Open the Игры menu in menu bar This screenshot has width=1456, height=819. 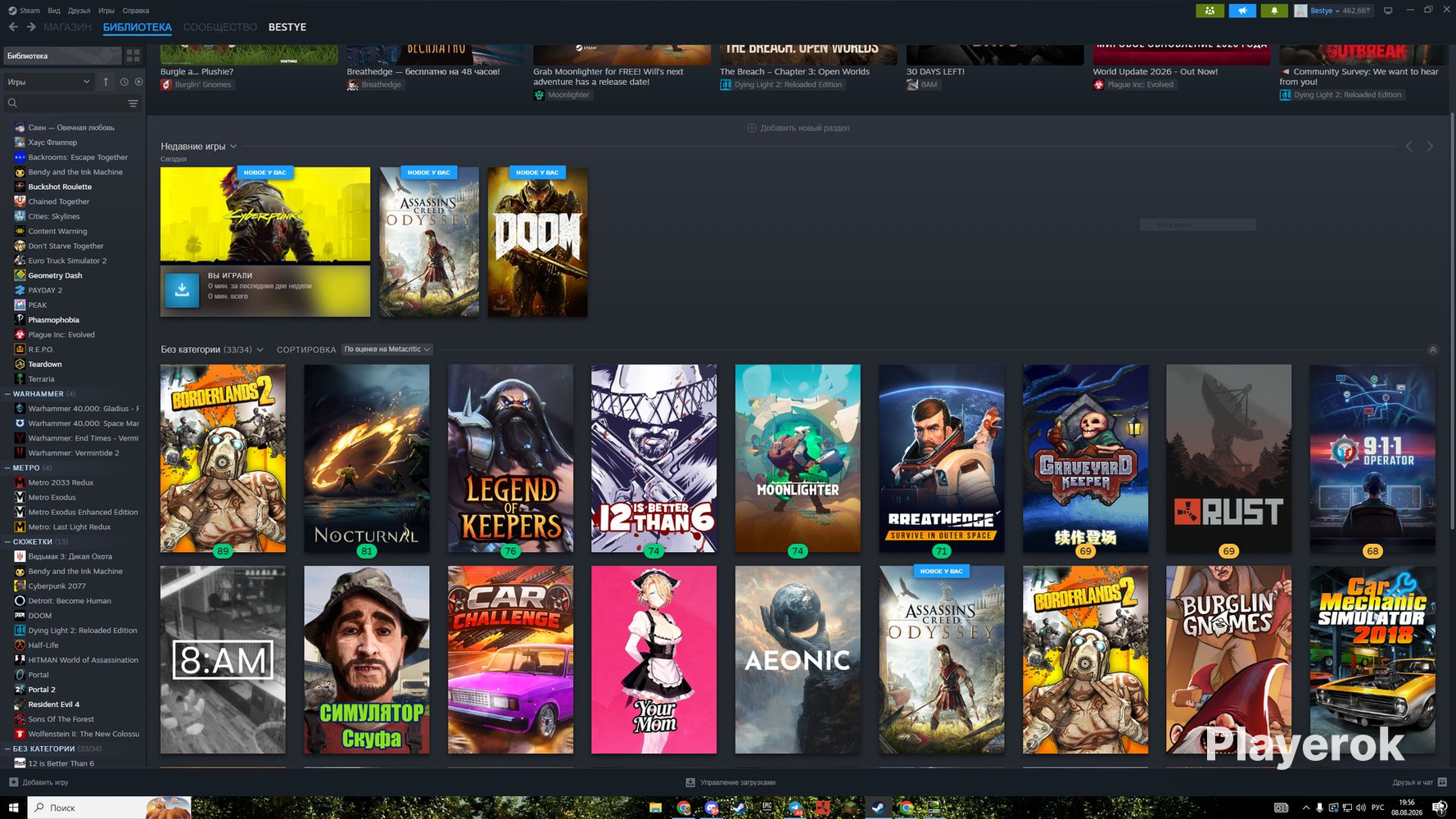coord(106,11)
